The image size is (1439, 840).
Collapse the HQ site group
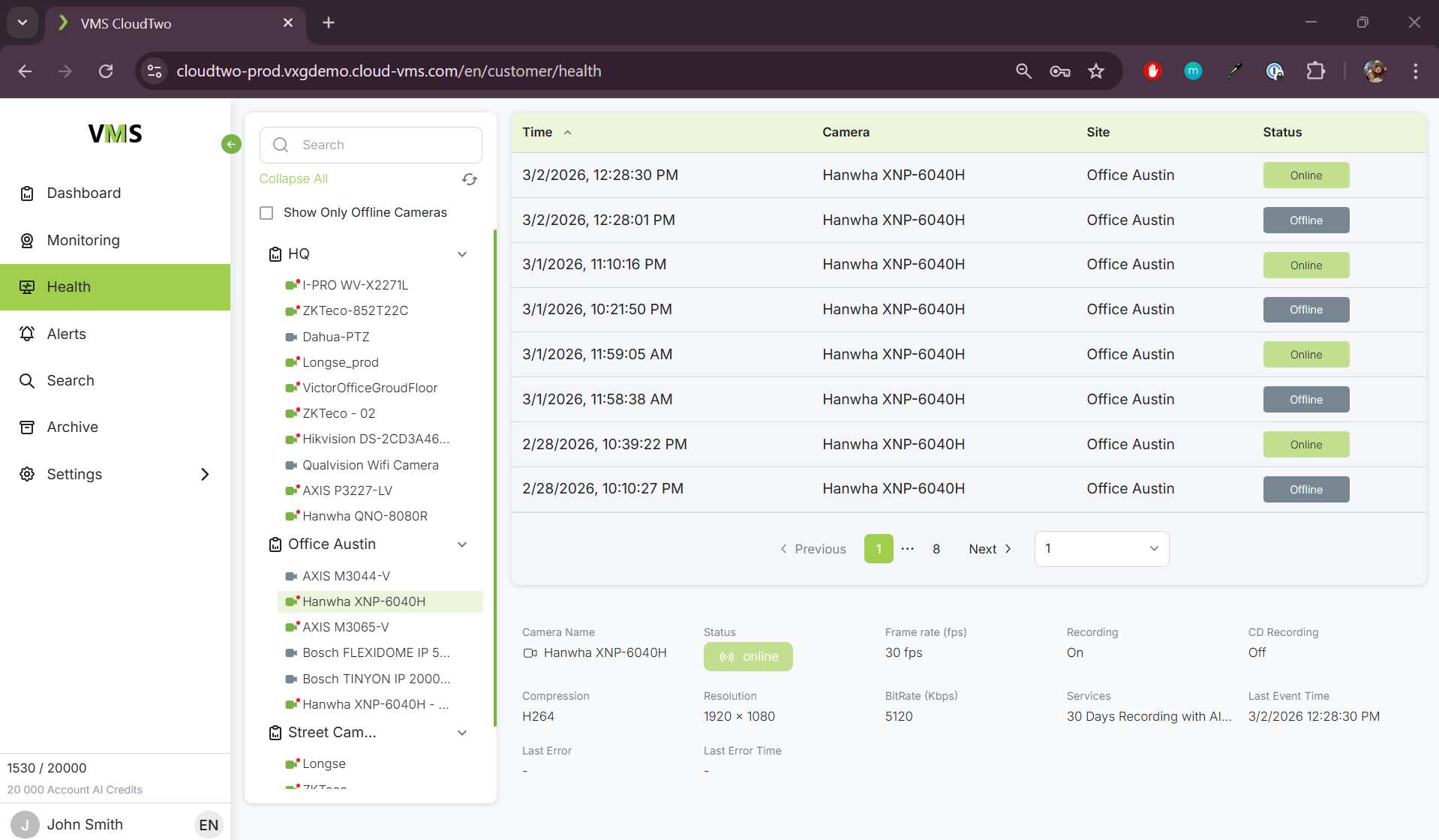pyautogui.click(x=462, y=254)
